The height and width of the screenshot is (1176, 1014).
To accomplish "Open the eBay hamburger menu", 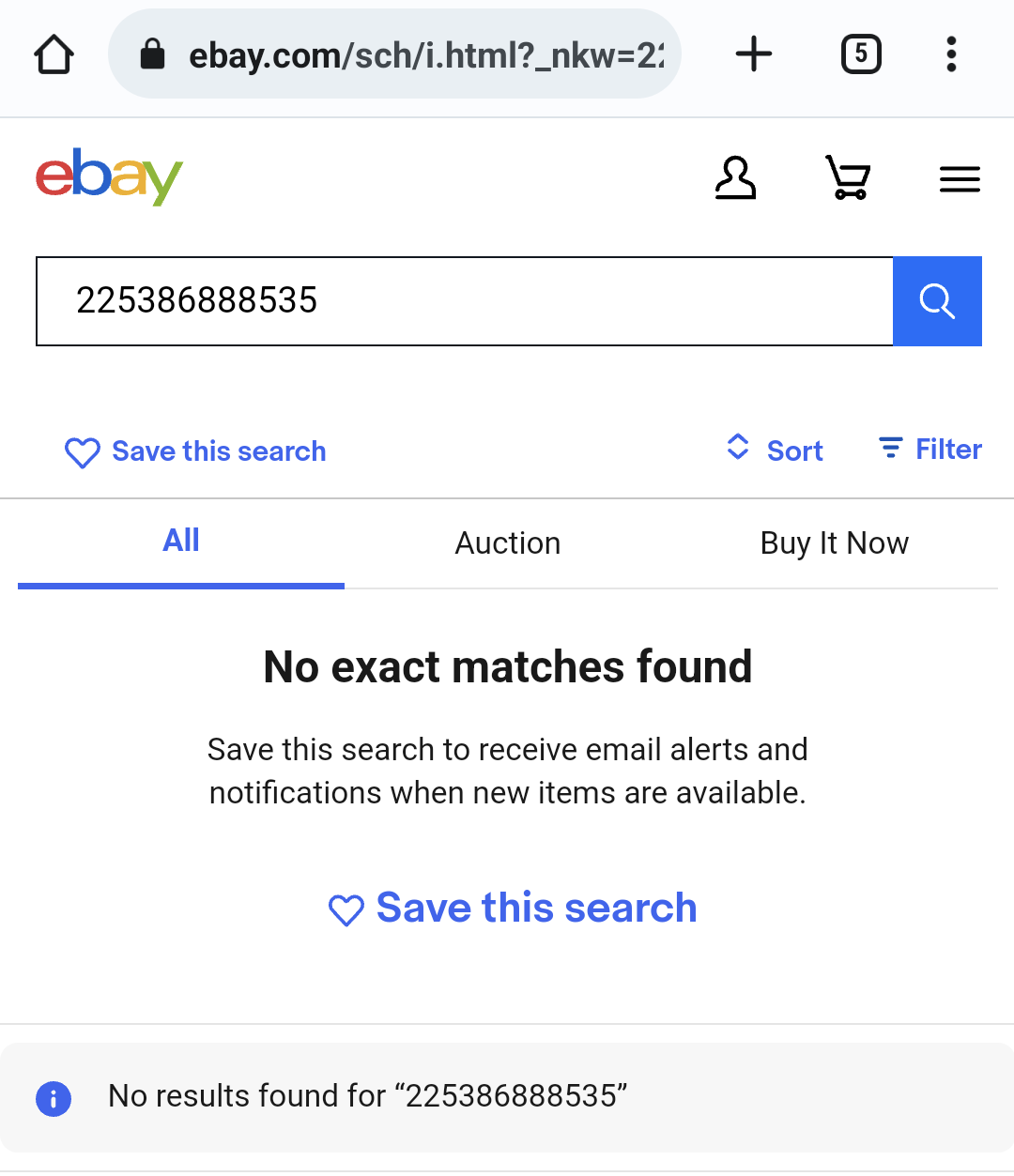I will [x=960, y=178].
